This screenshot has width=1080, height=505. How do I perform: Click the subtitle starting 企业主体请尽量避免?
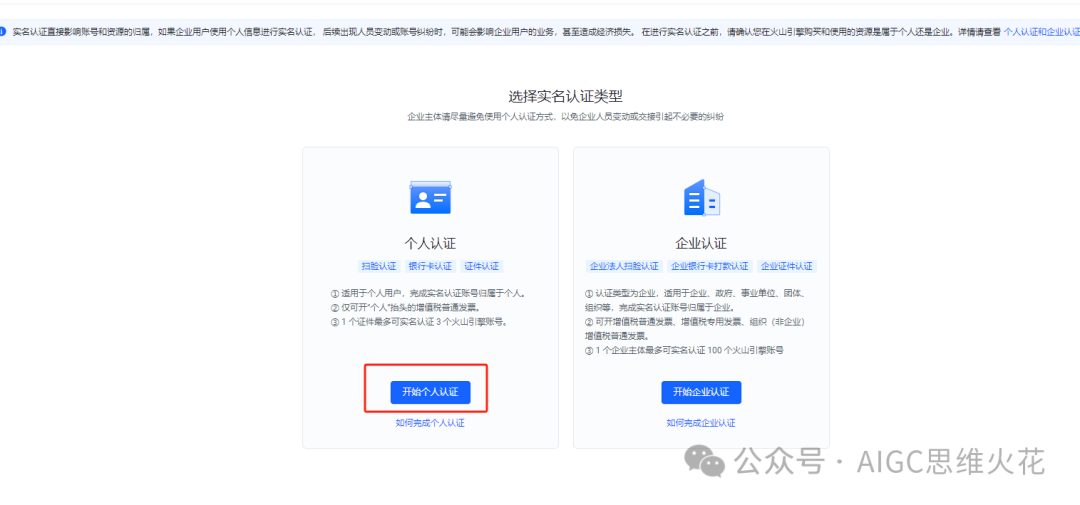(565, 117)
